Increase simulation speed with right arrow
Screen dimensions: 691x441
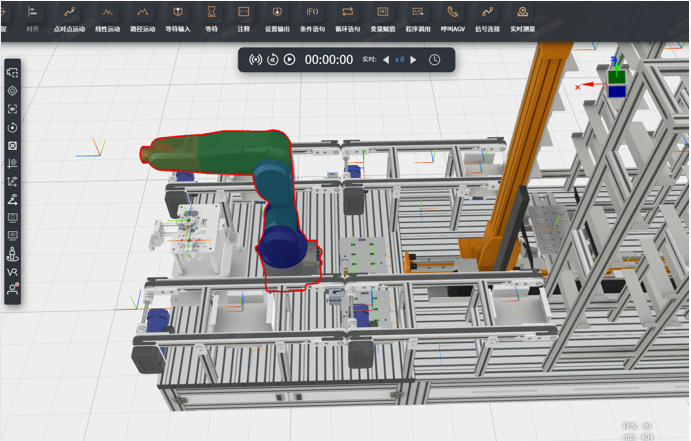click(413, 60)
